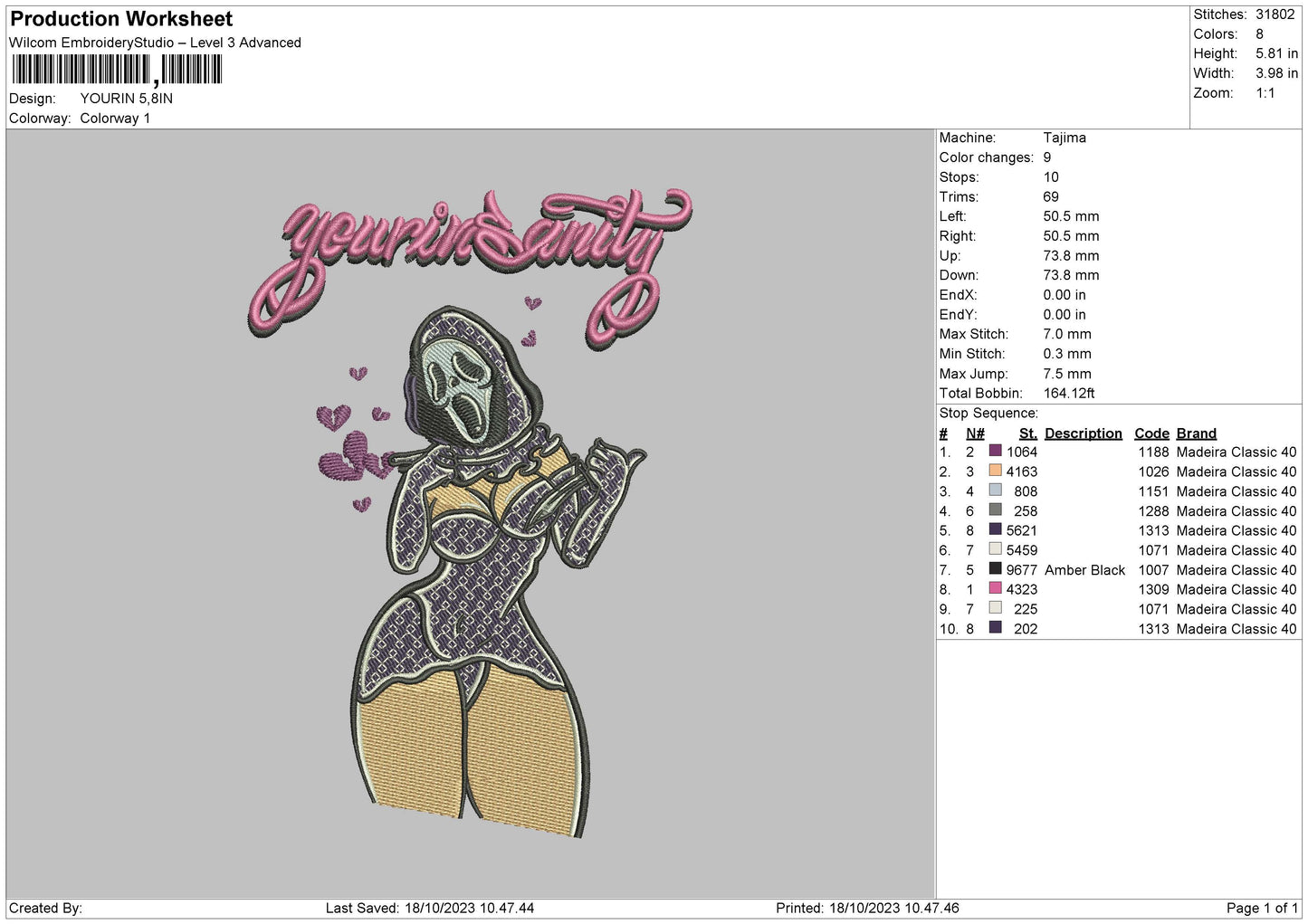Click the 'Brand' column header
This screenshot has height=924, width=1308.
pyautogui.click(x=1196, y=433)
